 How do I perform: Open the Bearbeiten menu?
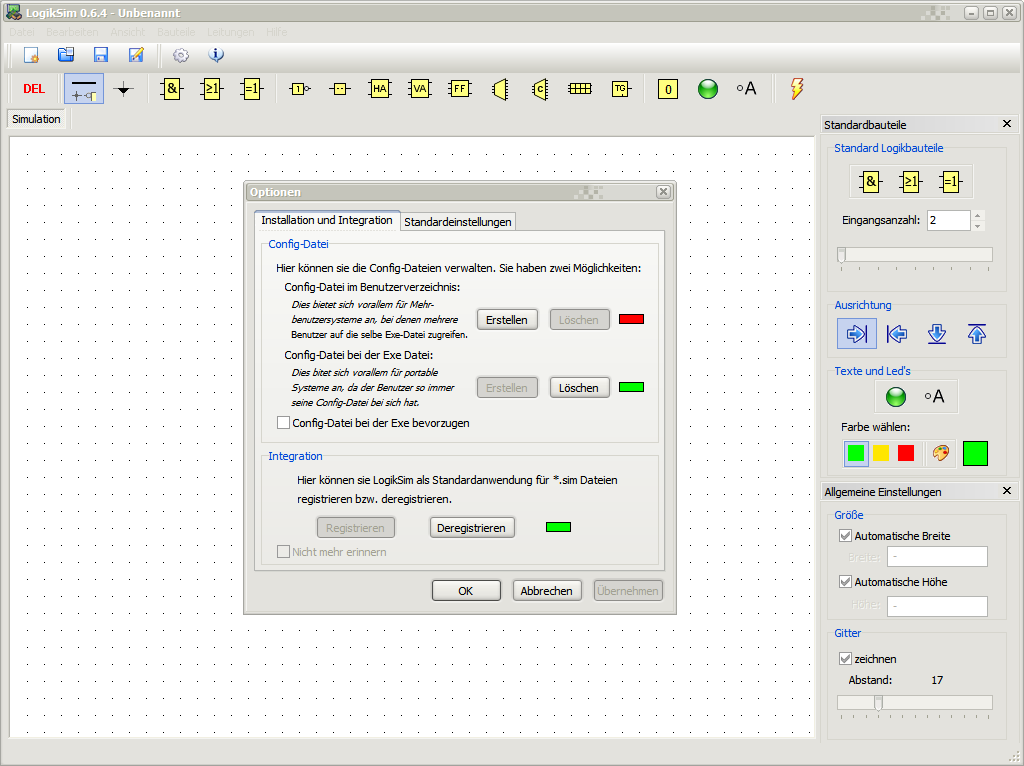[x=72, y=32]
